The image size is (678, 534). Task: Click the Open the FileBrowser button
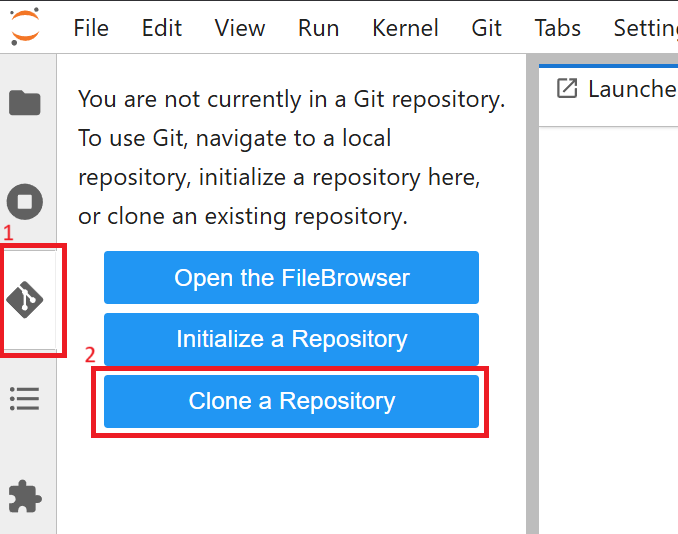[x=291, y=277]
